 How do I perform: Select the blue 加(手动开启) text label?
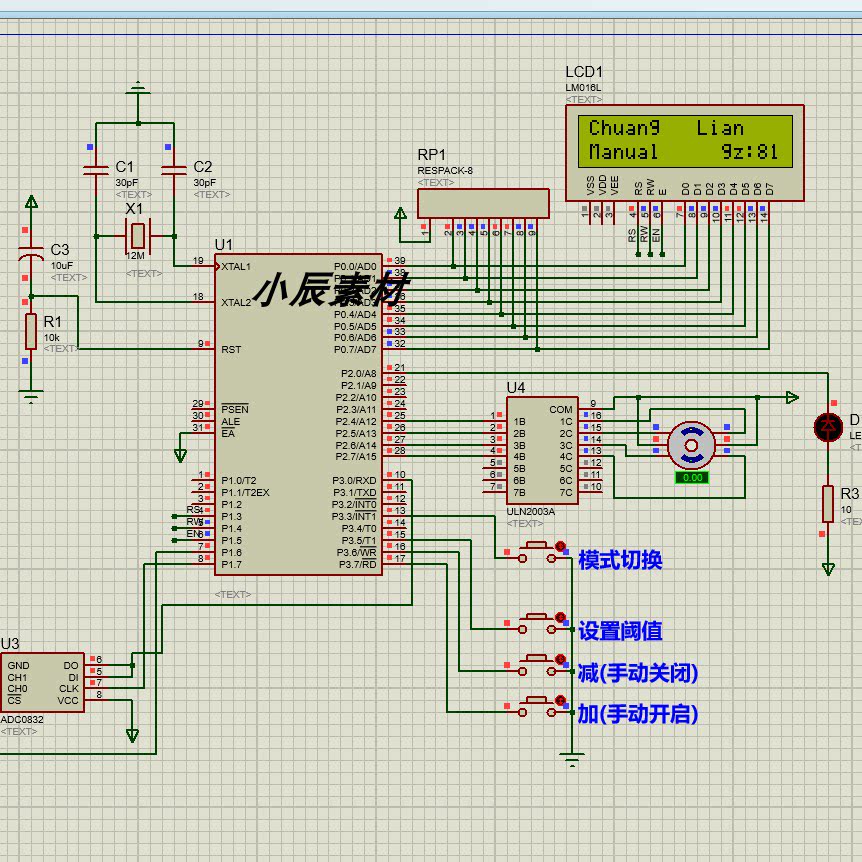tap(638, 715)
